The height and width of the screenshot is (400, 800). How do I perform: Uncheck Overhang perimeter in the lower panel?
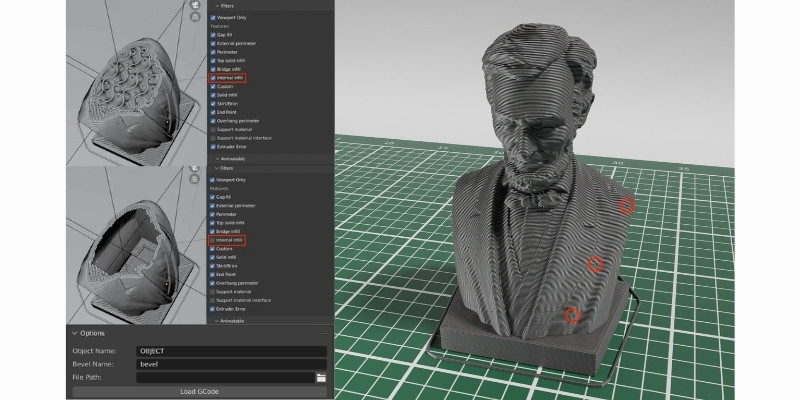pos(213,283)
